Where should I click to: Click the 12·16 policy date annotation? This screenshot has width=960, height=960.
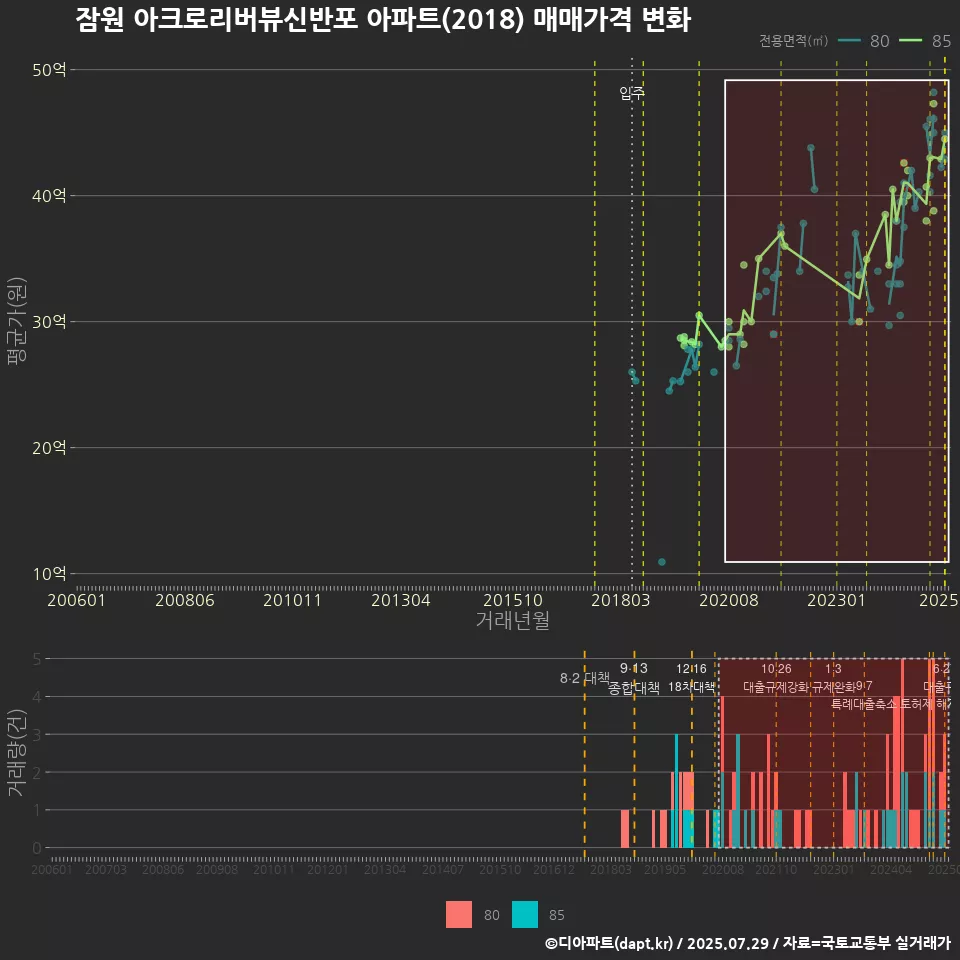(x=691, y=669)
